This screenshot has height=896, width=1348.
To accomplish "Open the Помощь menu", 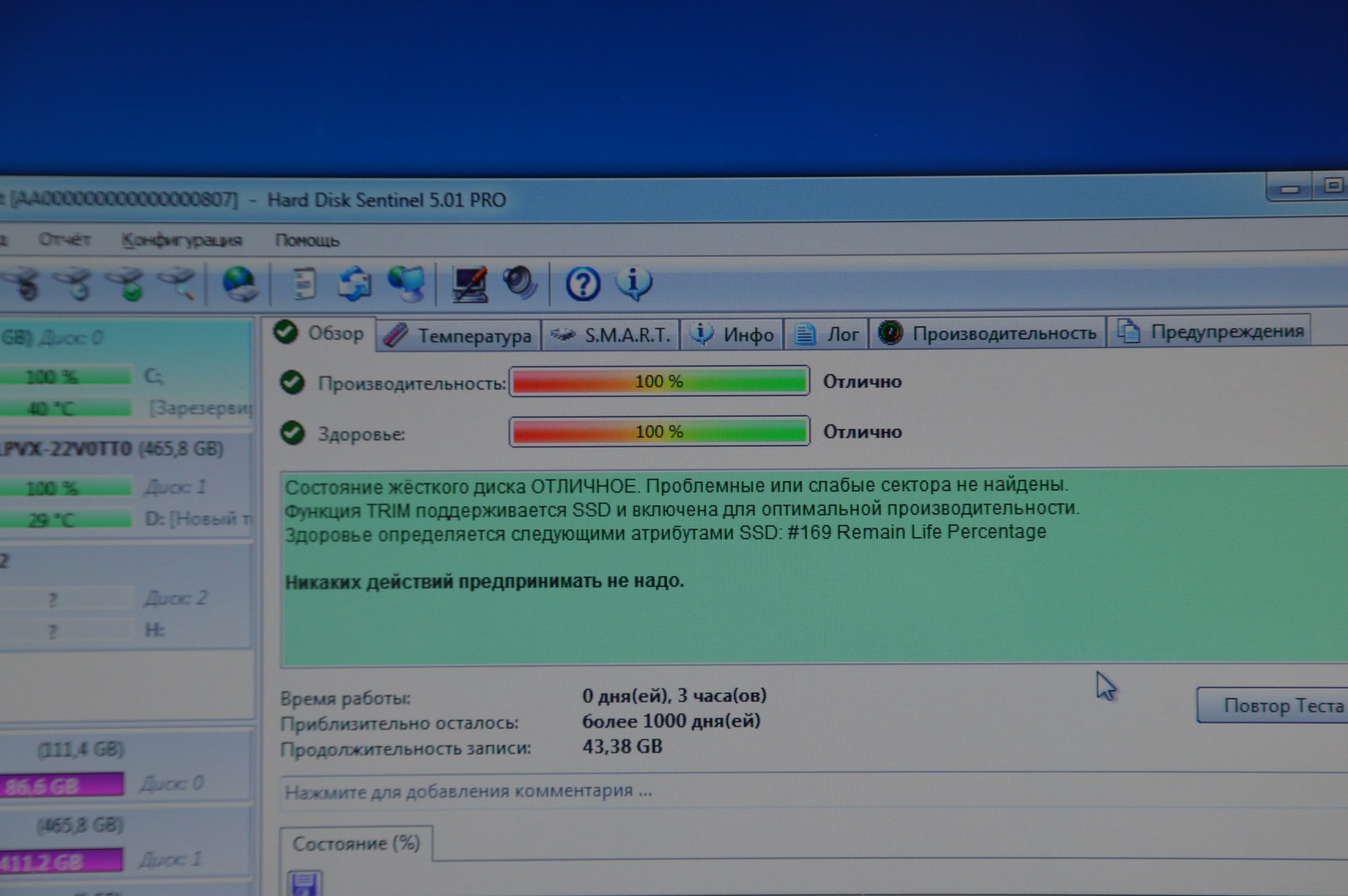I will 307,241.
